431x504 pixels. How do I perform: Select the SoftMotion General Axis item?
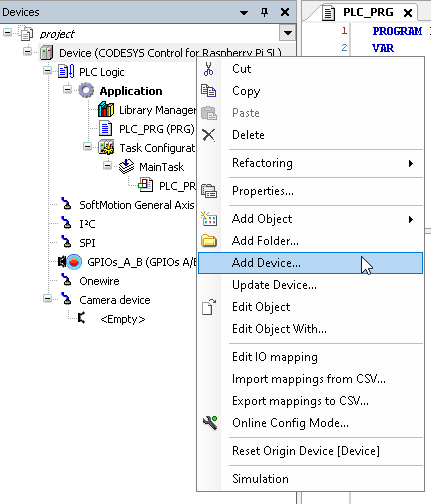point(137,205)
